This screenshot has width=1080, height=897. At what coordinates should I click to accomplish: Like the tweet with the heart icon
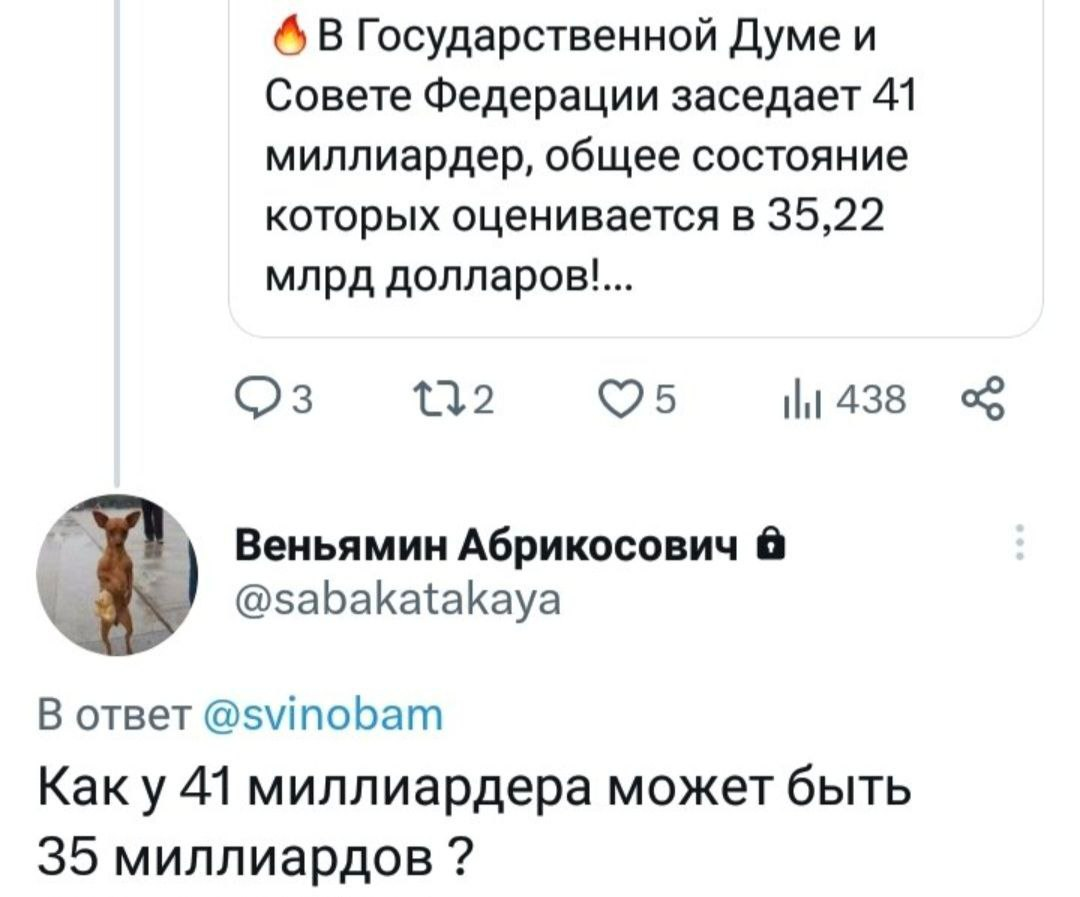click(617, 400)
